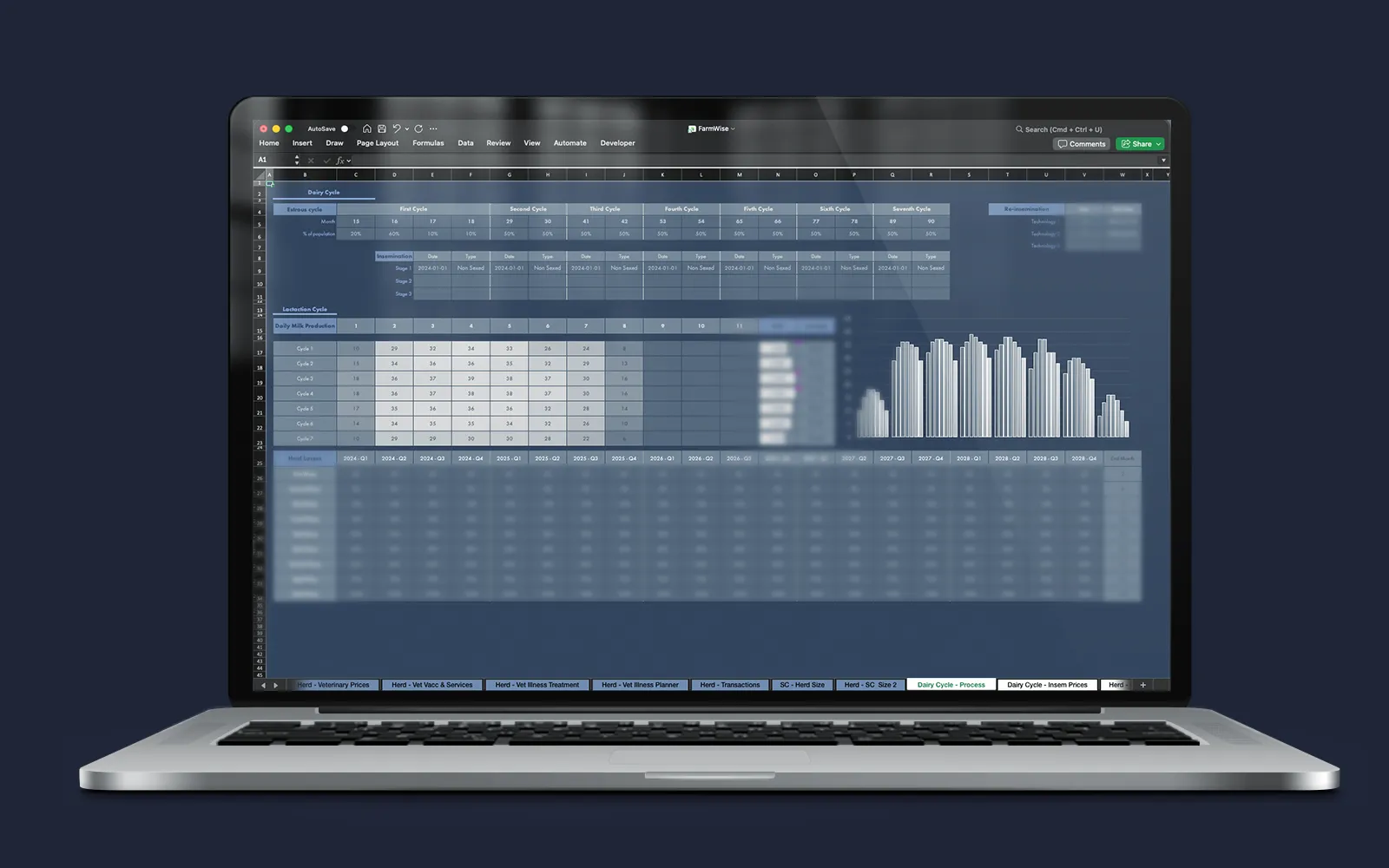
Task: Open the Draw ribbon tab
Action: 334,143
